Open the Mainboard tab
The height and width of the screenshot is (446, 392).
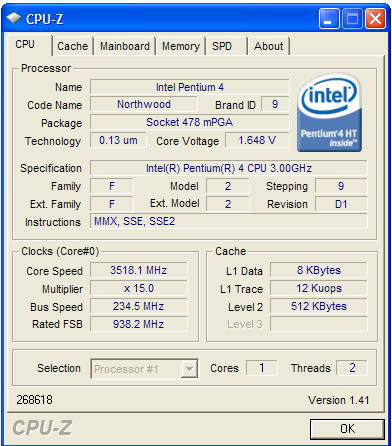(125, 46)
